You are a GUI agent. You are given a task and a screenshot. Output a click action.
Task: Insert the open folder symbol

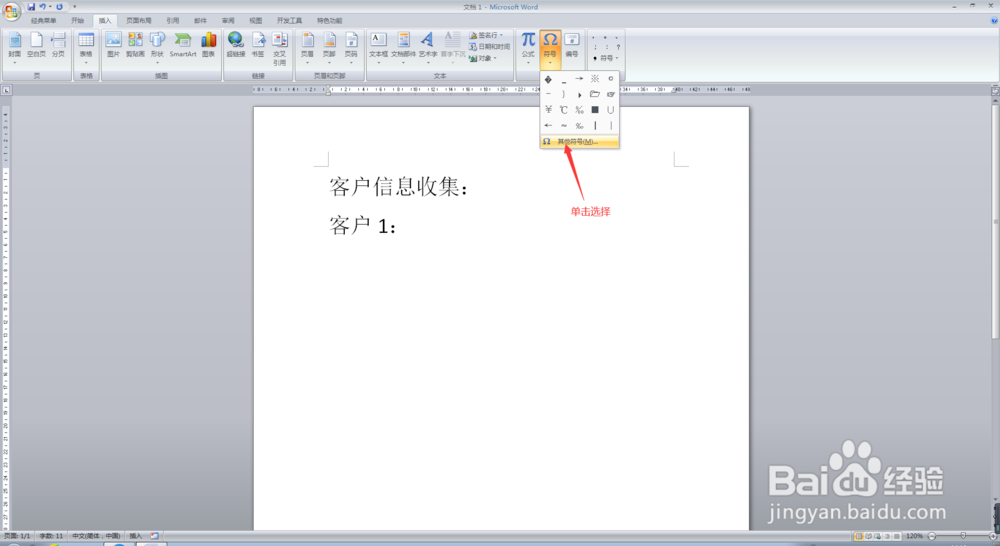tap(594, 94)
